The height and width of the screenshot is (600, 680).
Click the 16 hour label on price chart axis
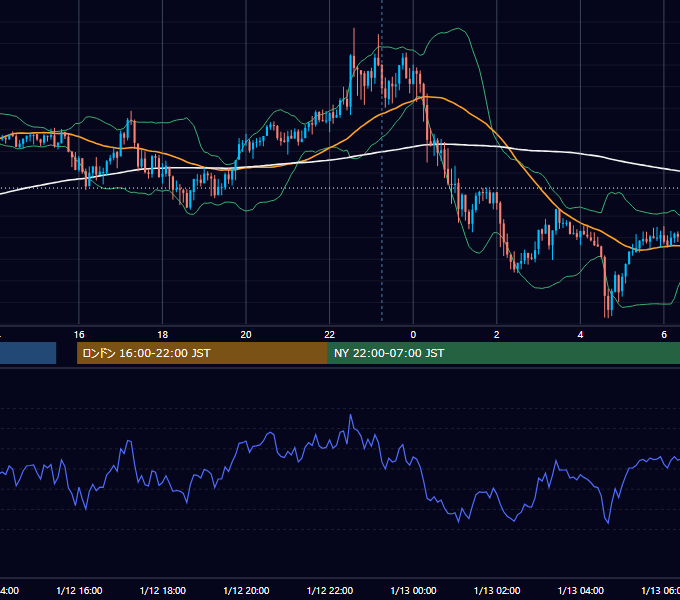point(79,335)
